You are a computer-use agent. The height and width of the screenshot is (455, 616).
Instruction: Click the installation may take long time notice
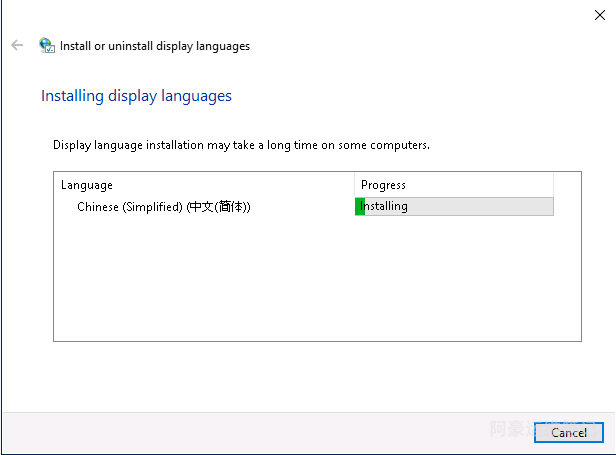click(241, 145)
